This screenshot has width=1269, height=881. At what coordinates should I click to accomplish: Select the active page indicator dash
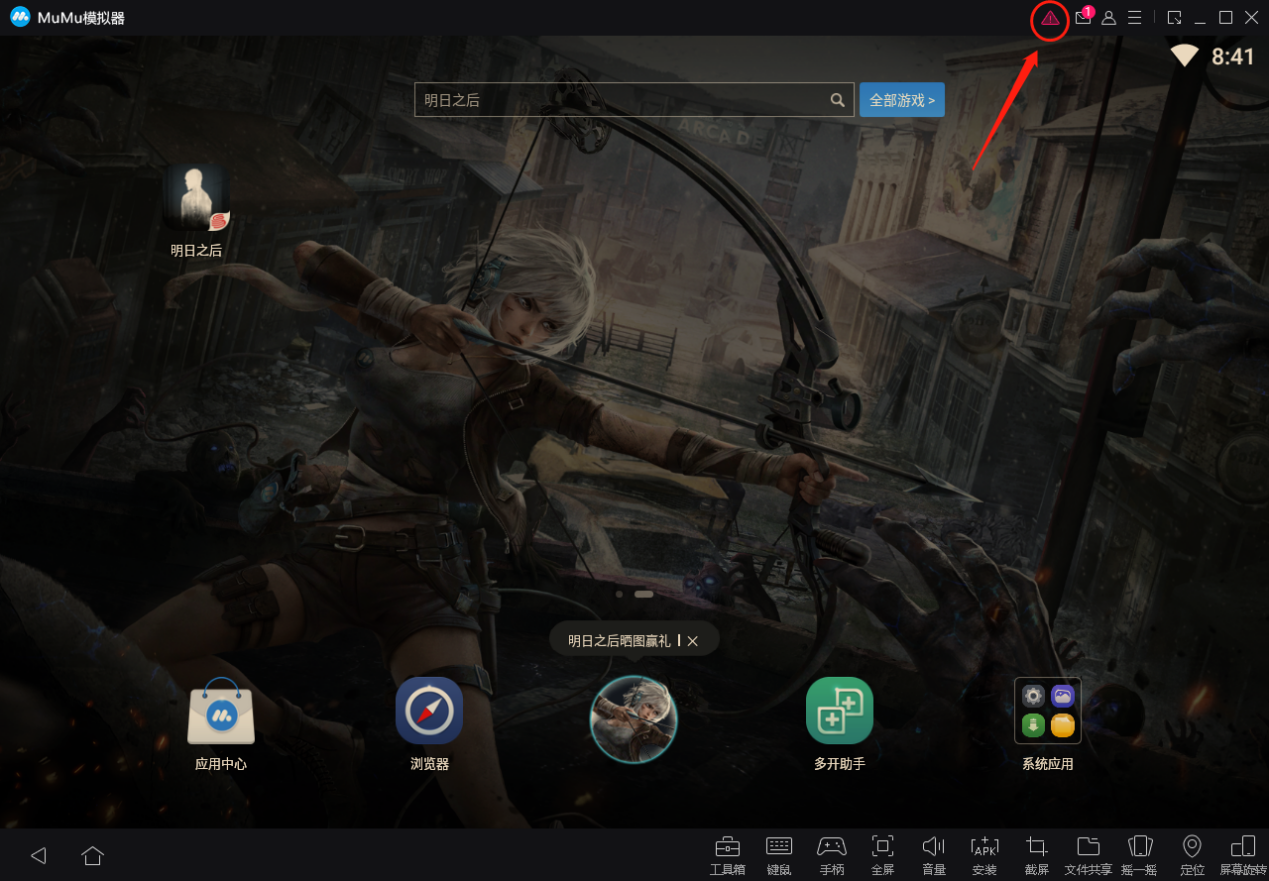(x=644, y=594)
